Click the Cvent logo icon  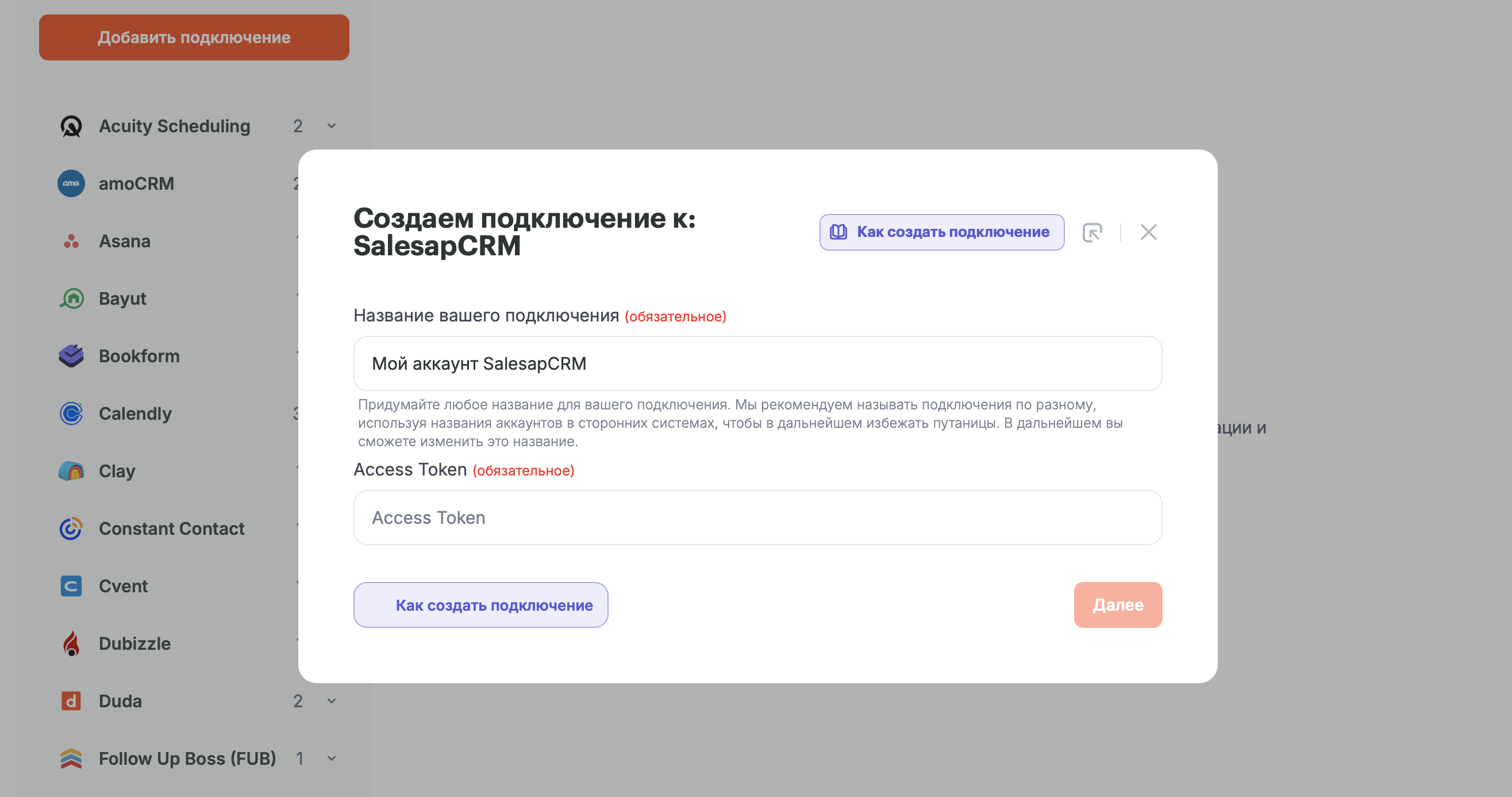71,586
